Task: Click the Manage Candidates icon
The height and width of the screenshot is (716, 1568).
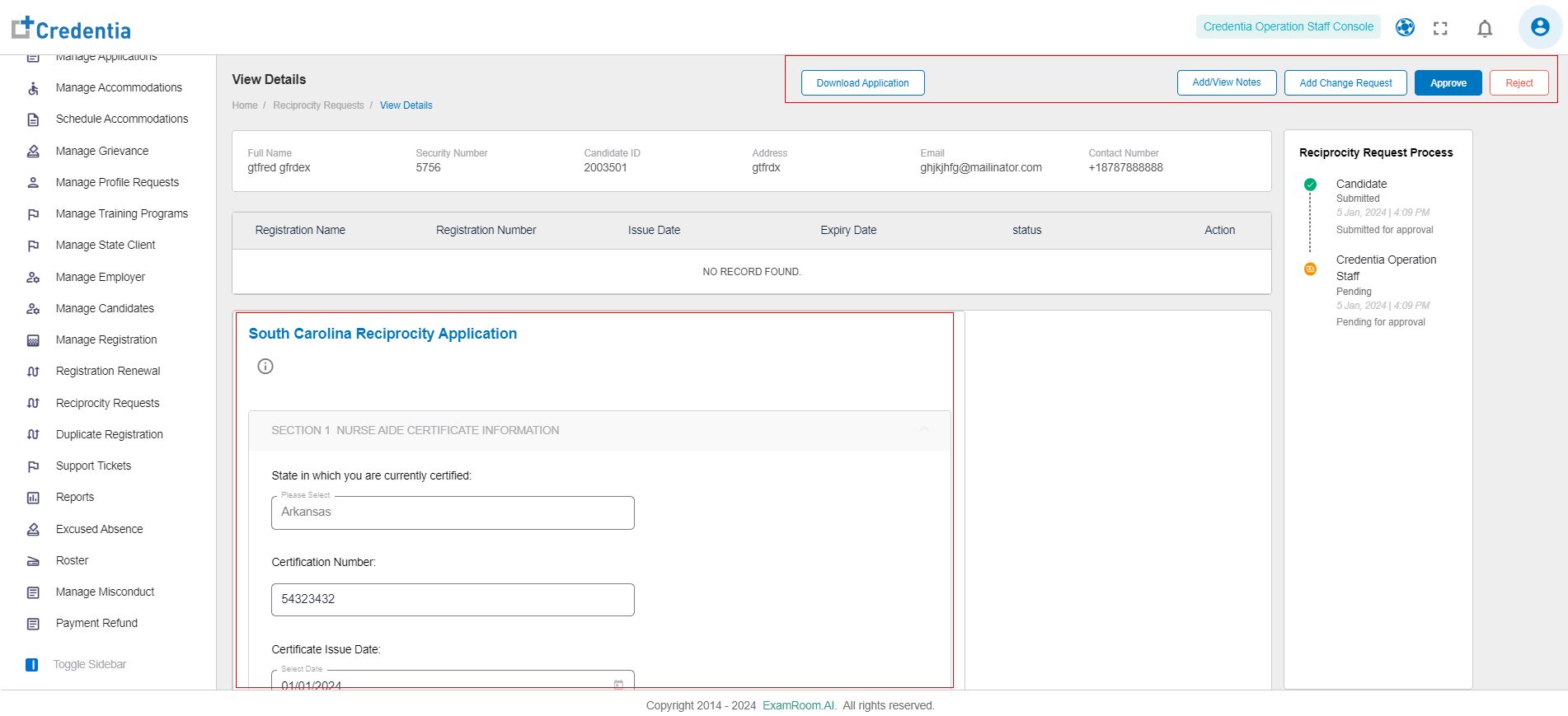Action: (33, 309)
